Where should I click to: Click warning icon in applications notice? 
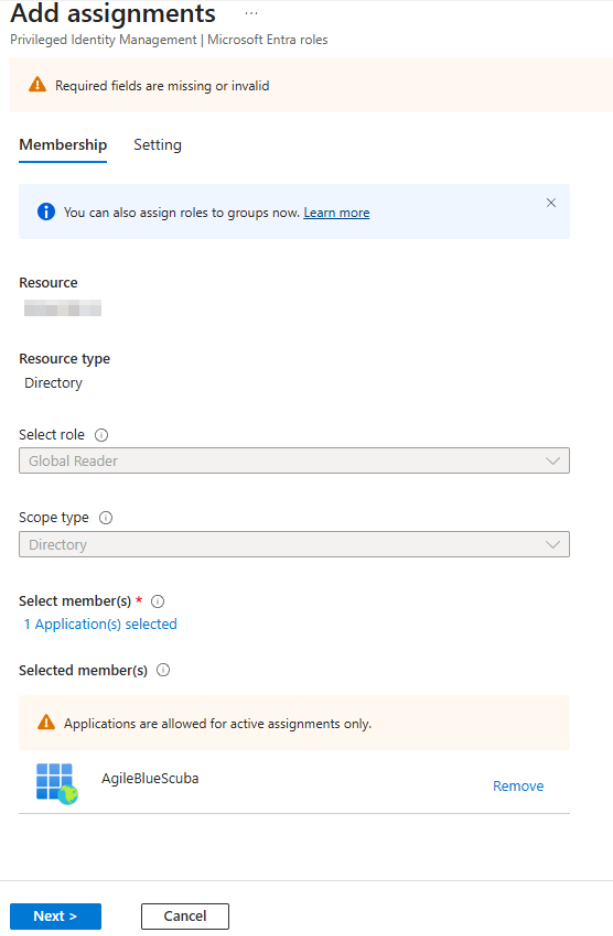tap(46, 723)
